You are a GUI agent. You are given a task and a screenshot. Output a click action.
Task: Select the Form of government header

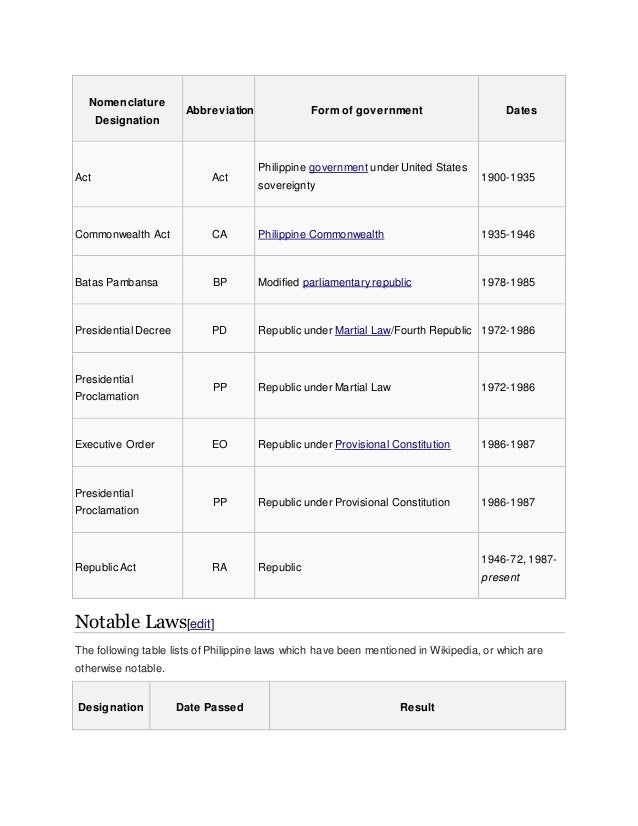pos(366,109)
